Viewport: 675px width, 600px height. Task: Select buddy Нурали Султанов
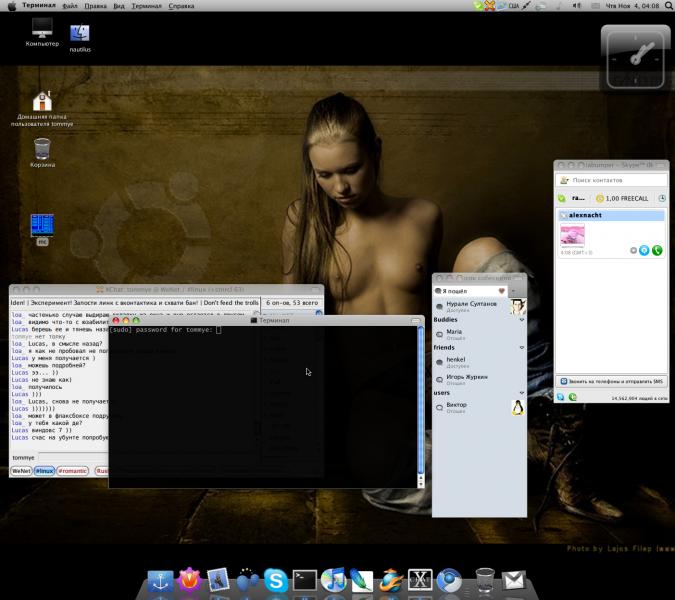point(479,306)
